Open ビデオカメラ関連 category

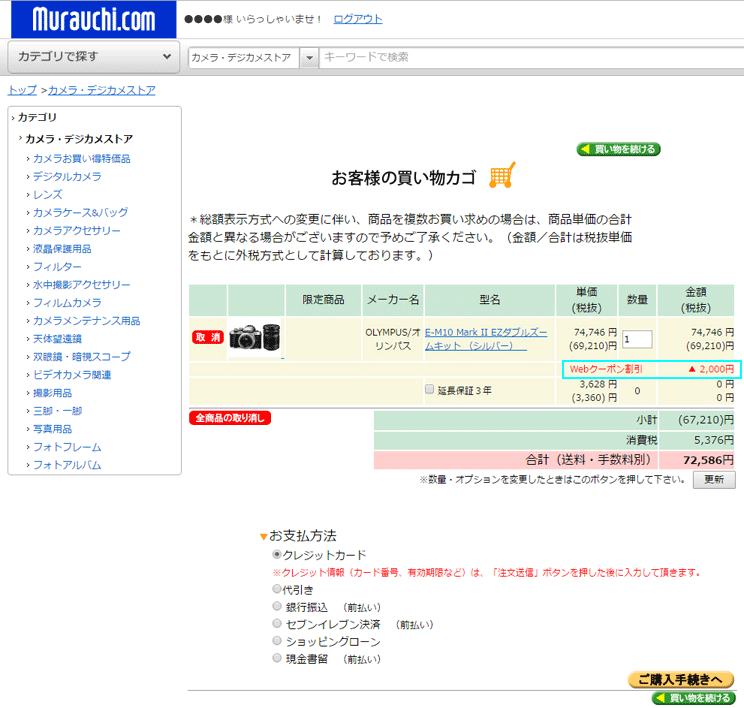point(72,375)
